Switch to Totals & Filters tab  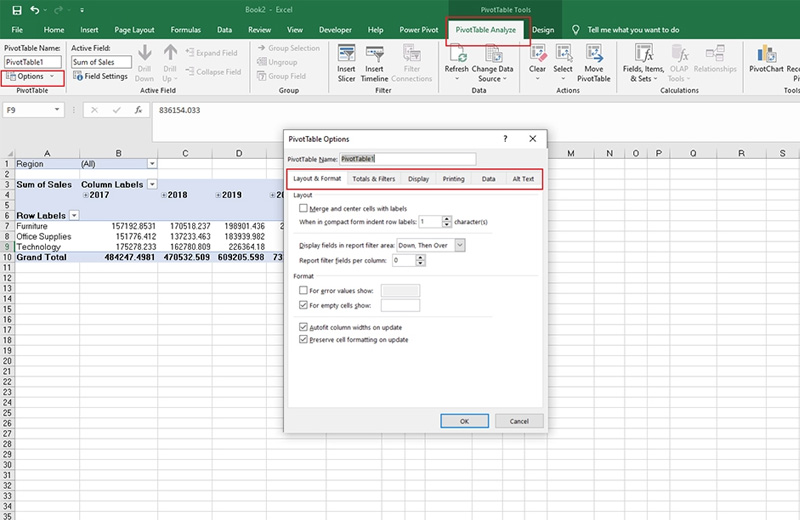(x=373, y=179)
